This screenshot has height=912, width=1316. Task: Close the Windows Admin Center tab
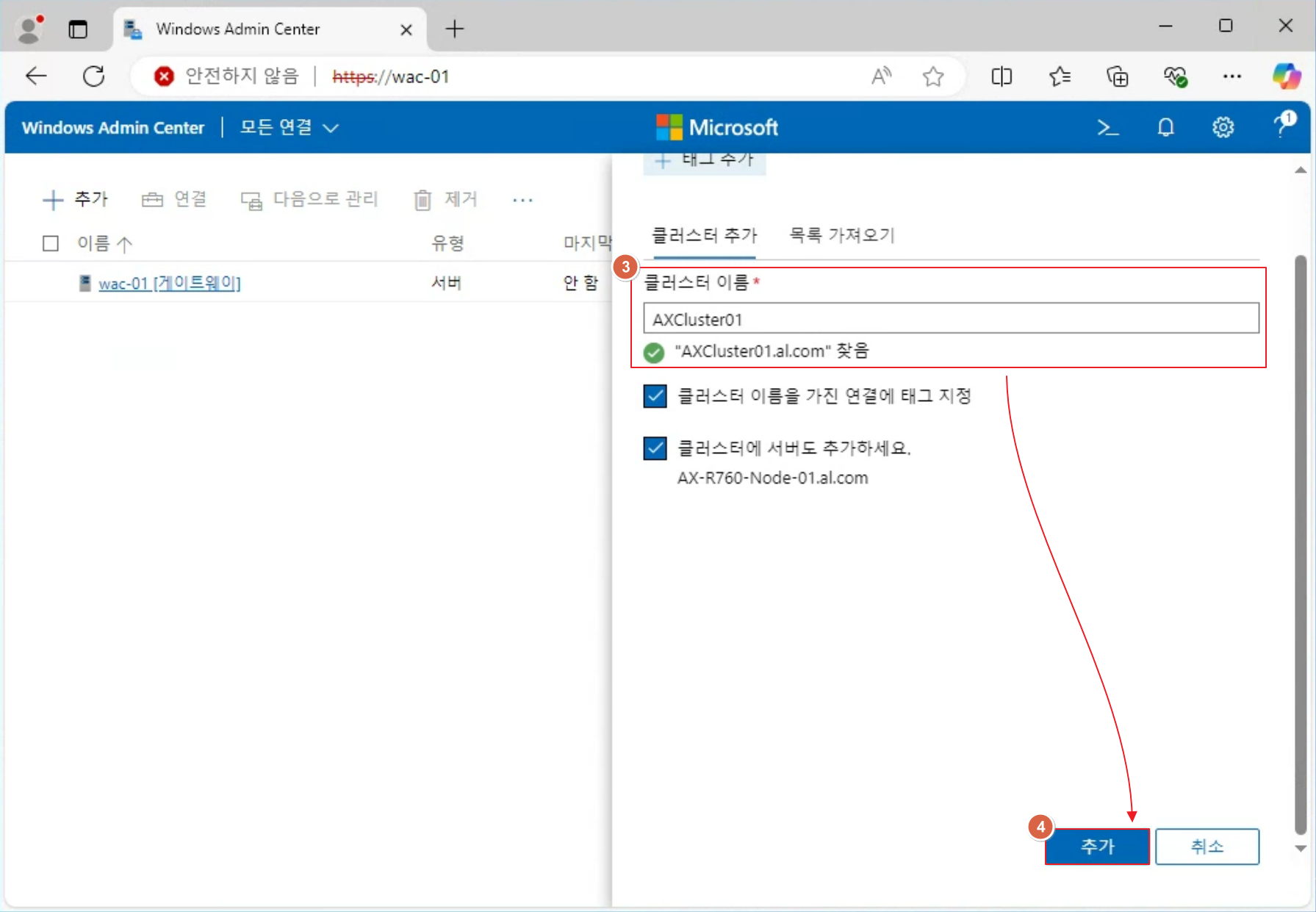tap(406, 29)
